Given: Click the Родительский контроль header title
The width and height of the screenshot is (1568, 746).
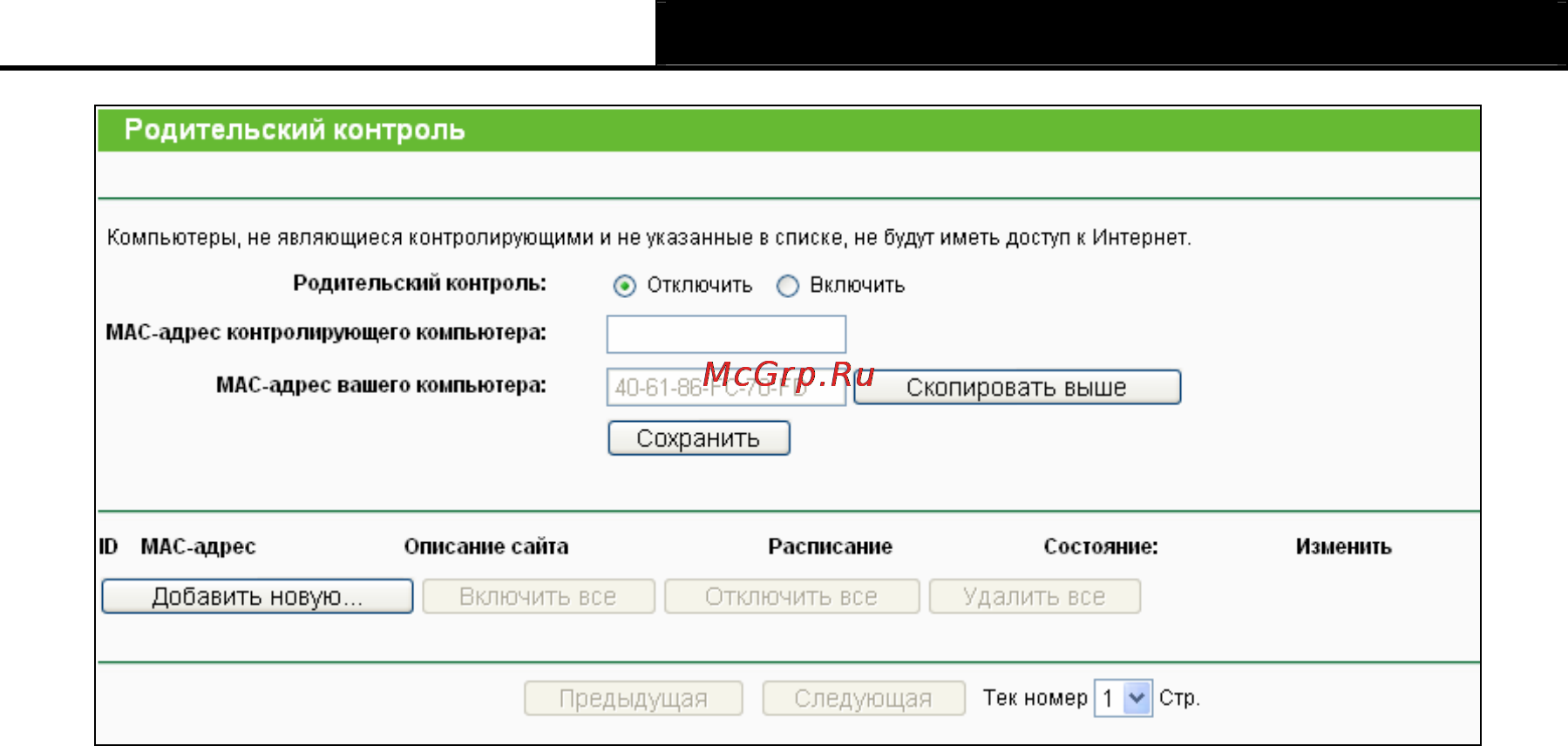Looking at the screenshot, I should pyautogui.click(x=295, y=130).
